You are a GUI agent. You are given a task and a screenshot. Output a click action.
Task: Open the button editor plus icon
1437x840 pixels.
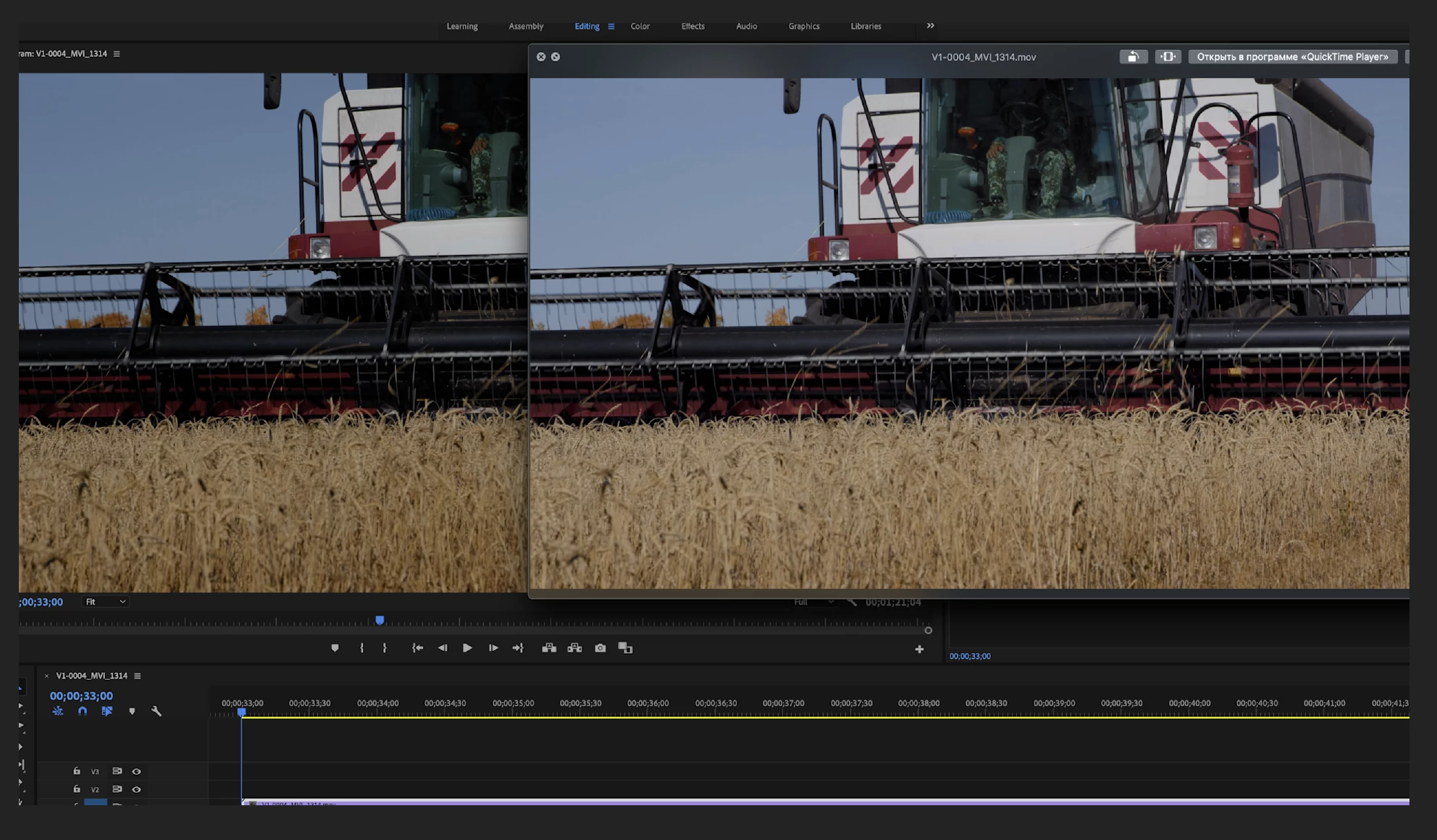click(x=919, y=650)
